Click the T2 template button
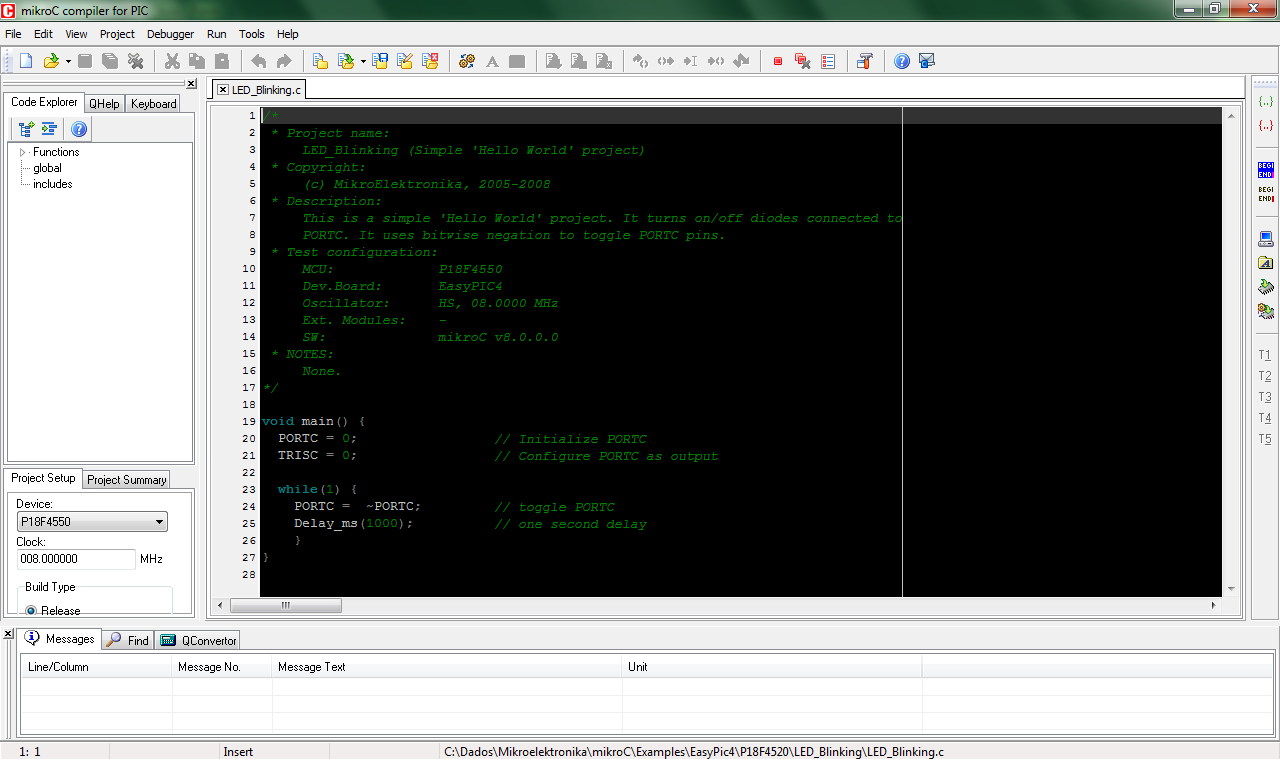The width and height of the screenshot is (1280, 760). pos(1265,376)
